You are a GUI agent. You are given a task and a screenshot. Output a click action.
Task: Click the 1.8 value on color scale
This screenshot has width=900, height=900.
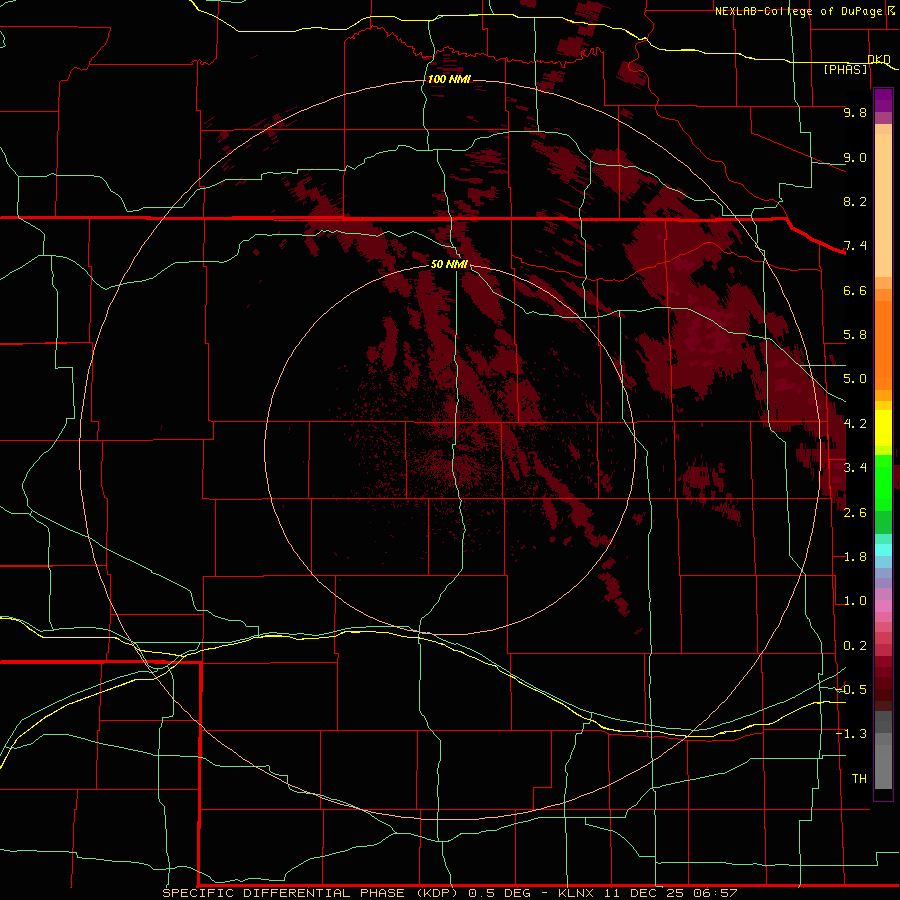(855, 557)
